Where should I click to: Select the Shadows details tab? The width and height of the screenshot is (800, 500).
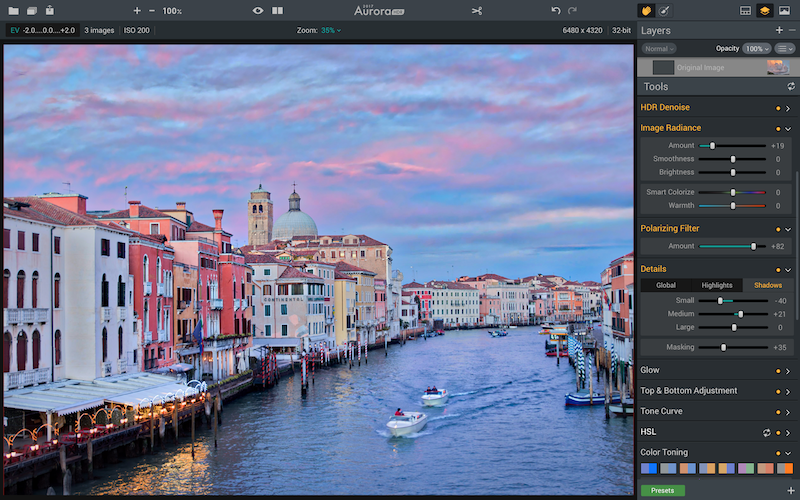click(x=768, y=285)
